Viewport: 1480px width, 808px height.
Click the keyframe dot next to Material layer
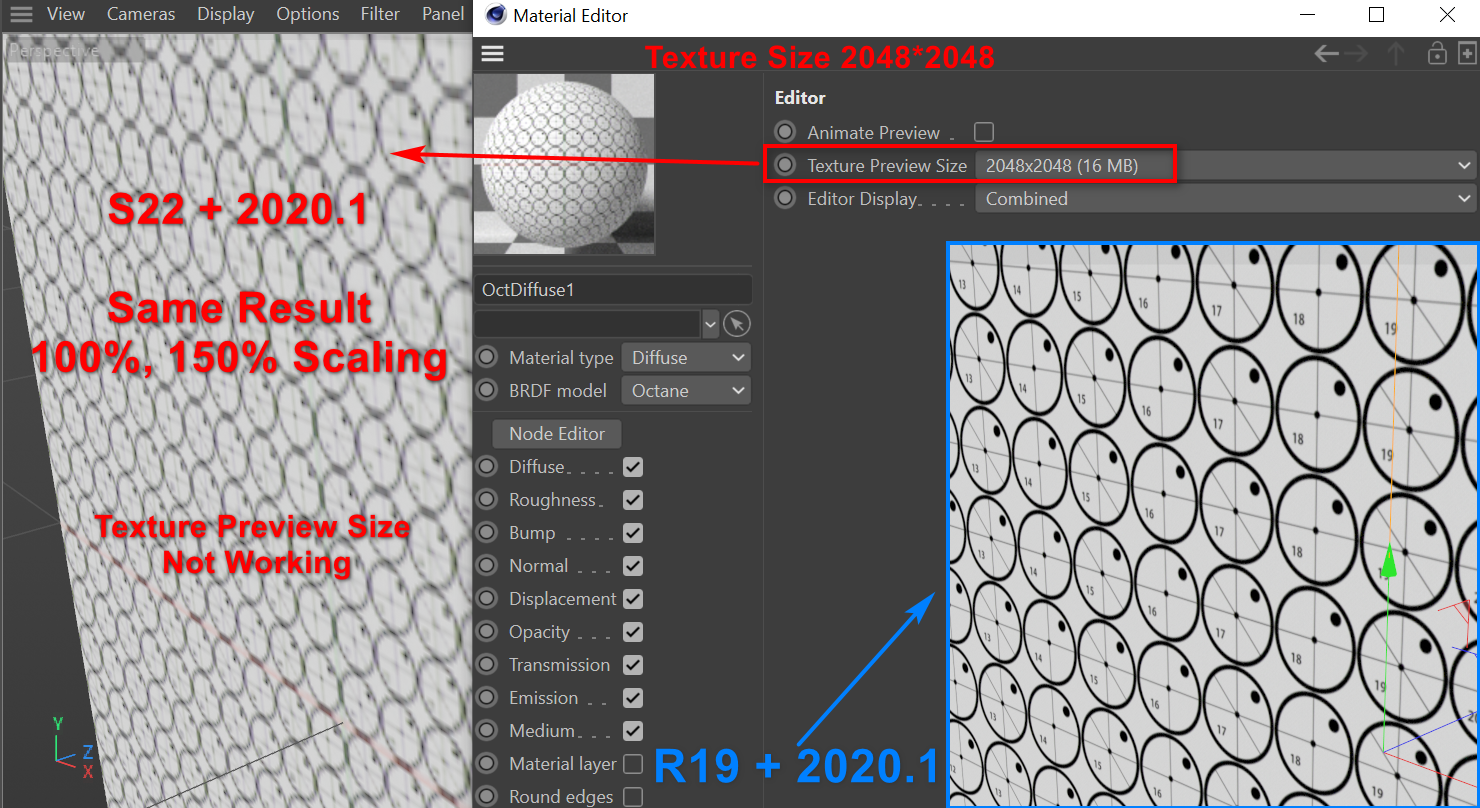[x=487, y=764]
